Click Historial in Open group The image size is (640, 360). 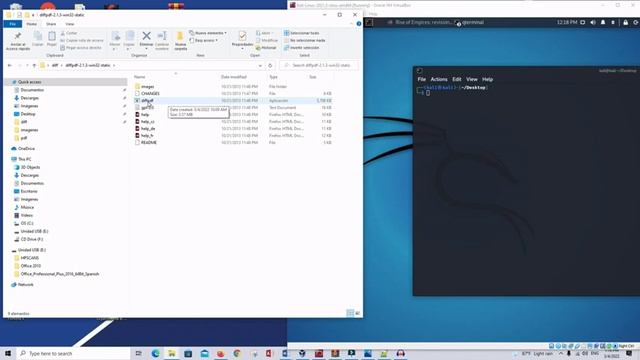pyautogui.click(x=266, y=48)
